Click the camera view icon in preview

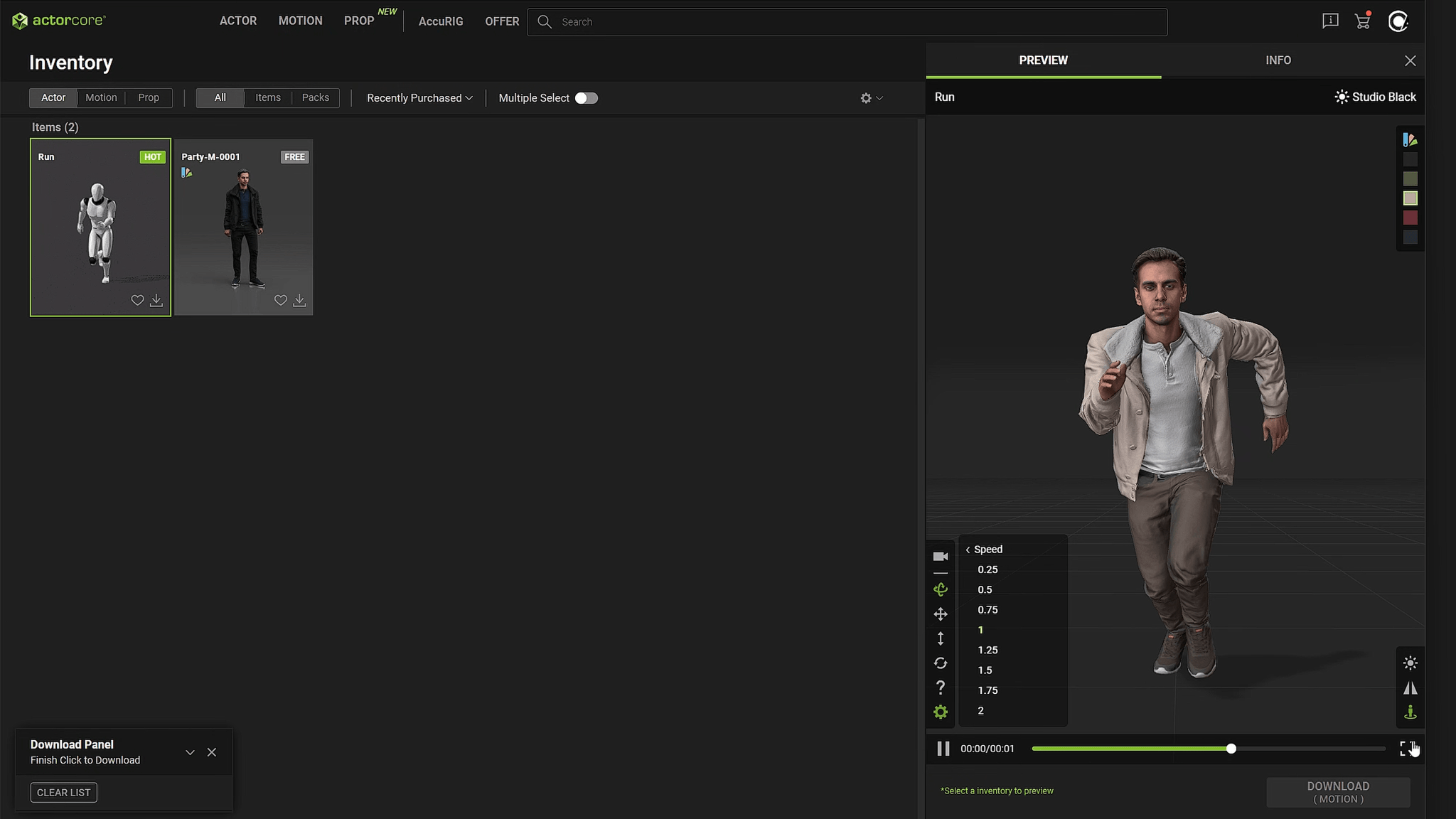(941, 556)
